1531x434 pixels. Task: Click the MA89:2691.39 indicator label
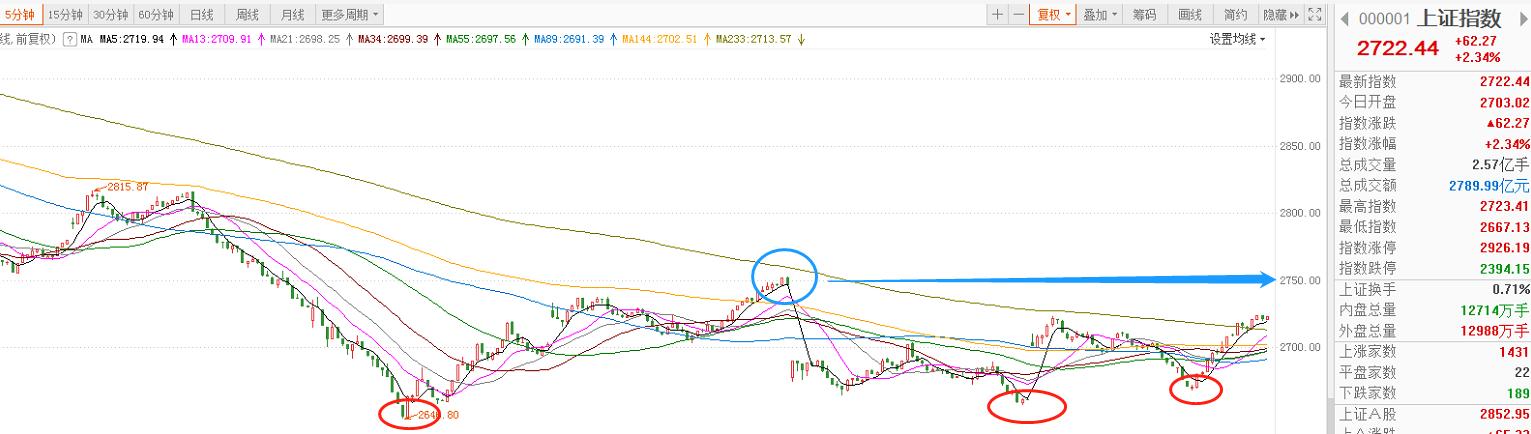569,39
